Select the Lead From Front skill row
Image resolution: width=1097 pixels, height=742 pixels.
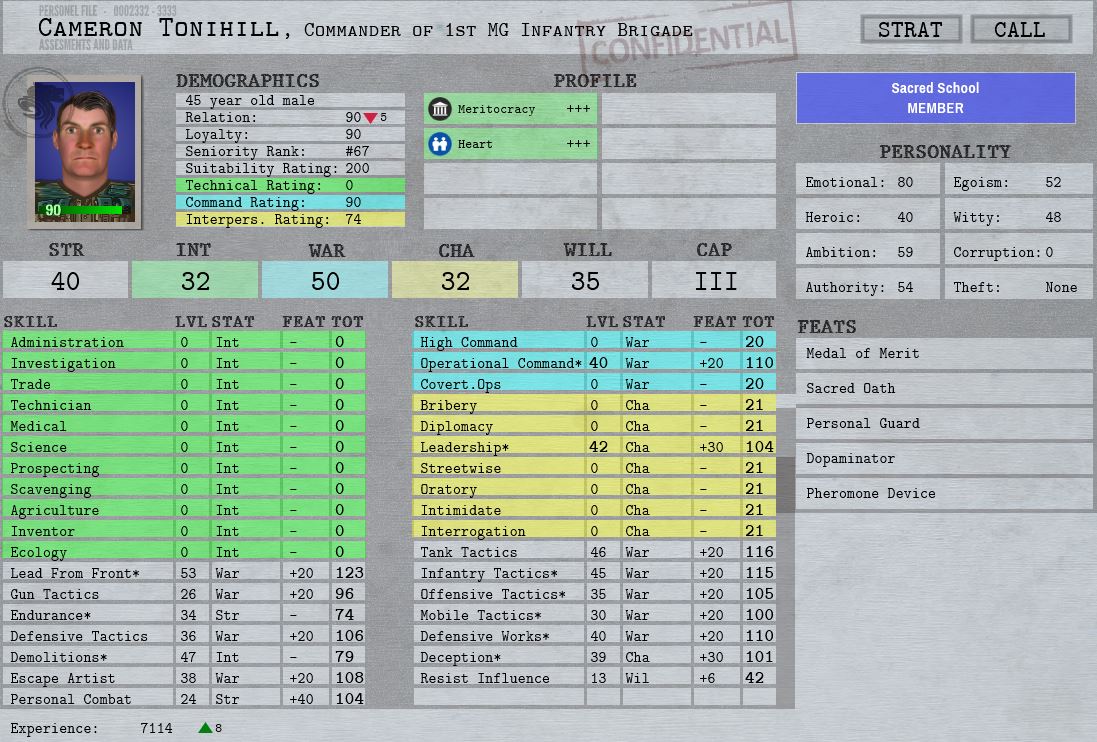[184, 573]
